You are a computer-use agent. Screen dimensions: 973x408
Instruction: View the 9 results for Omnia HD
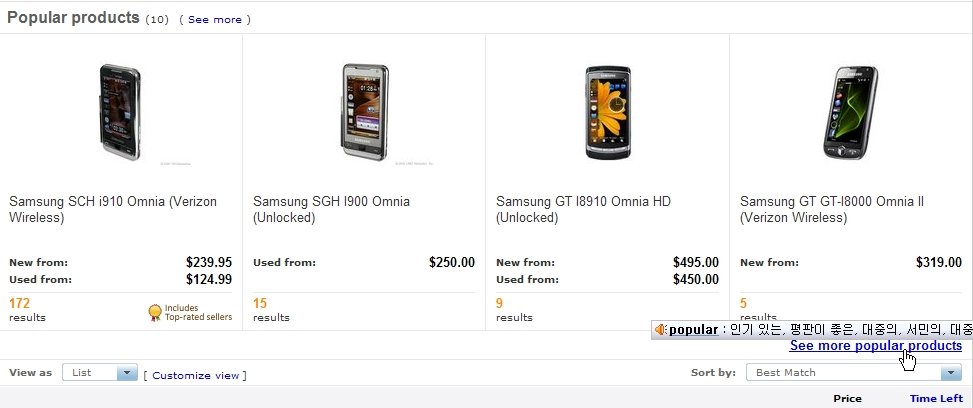point(500,303)
